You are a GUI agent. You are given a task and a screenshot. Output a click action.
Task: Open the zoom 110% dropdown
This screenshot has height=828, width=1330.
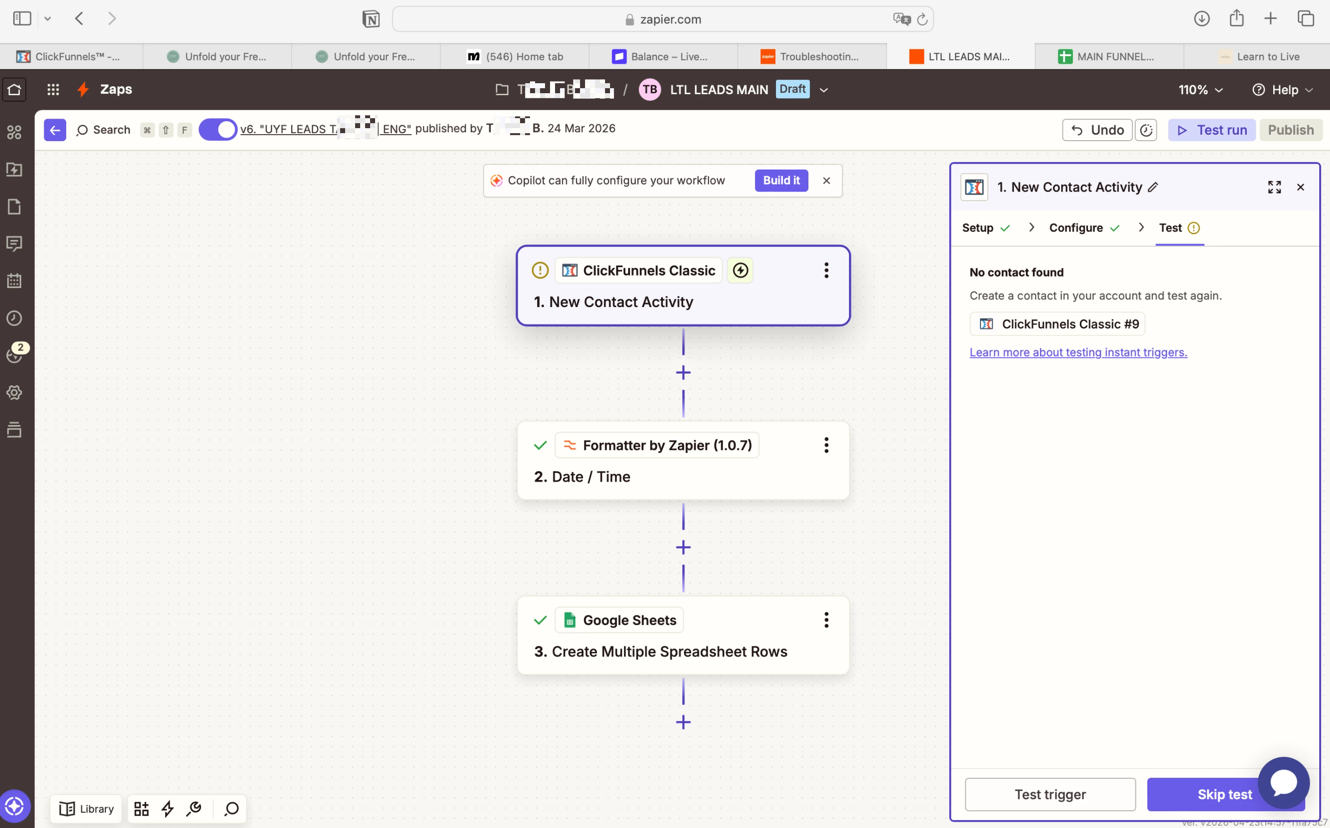tap(1201, 90)
